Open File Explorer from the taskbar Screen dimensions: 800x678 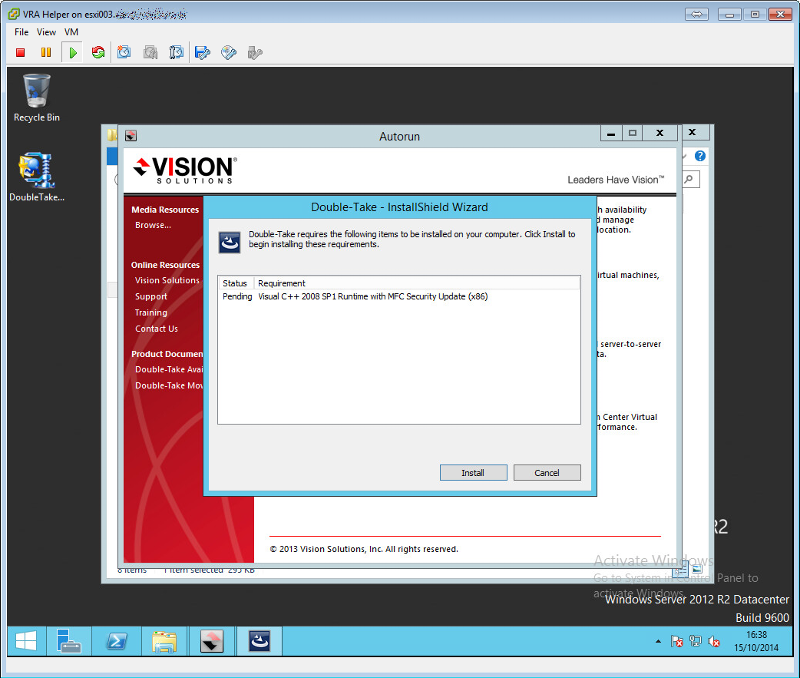(x=164, y=641)
